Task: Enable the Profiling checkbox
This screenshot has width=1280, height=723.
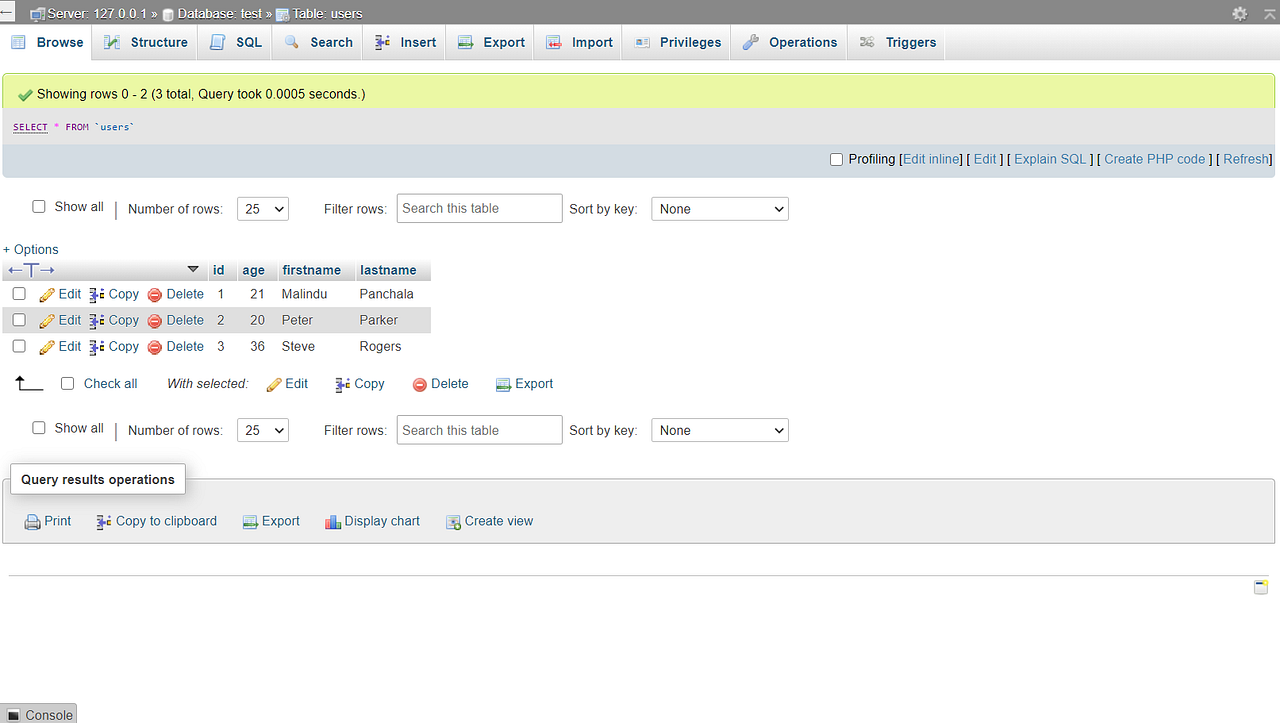Action: point(836,159)
